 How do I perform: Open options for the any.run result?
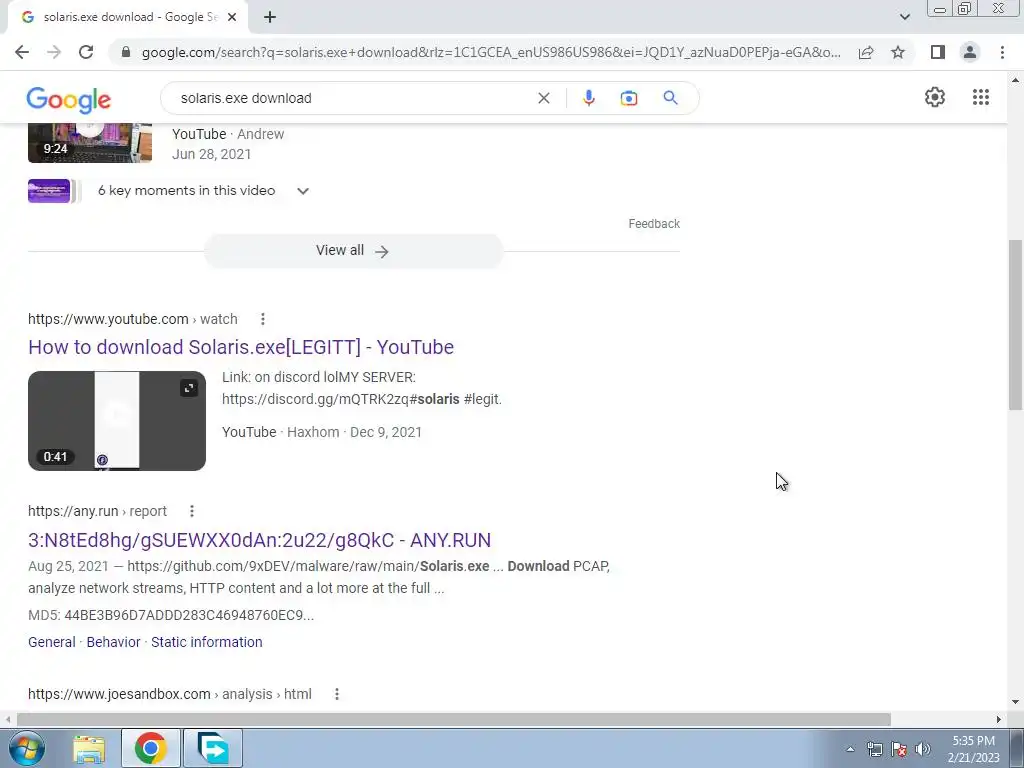191,511
